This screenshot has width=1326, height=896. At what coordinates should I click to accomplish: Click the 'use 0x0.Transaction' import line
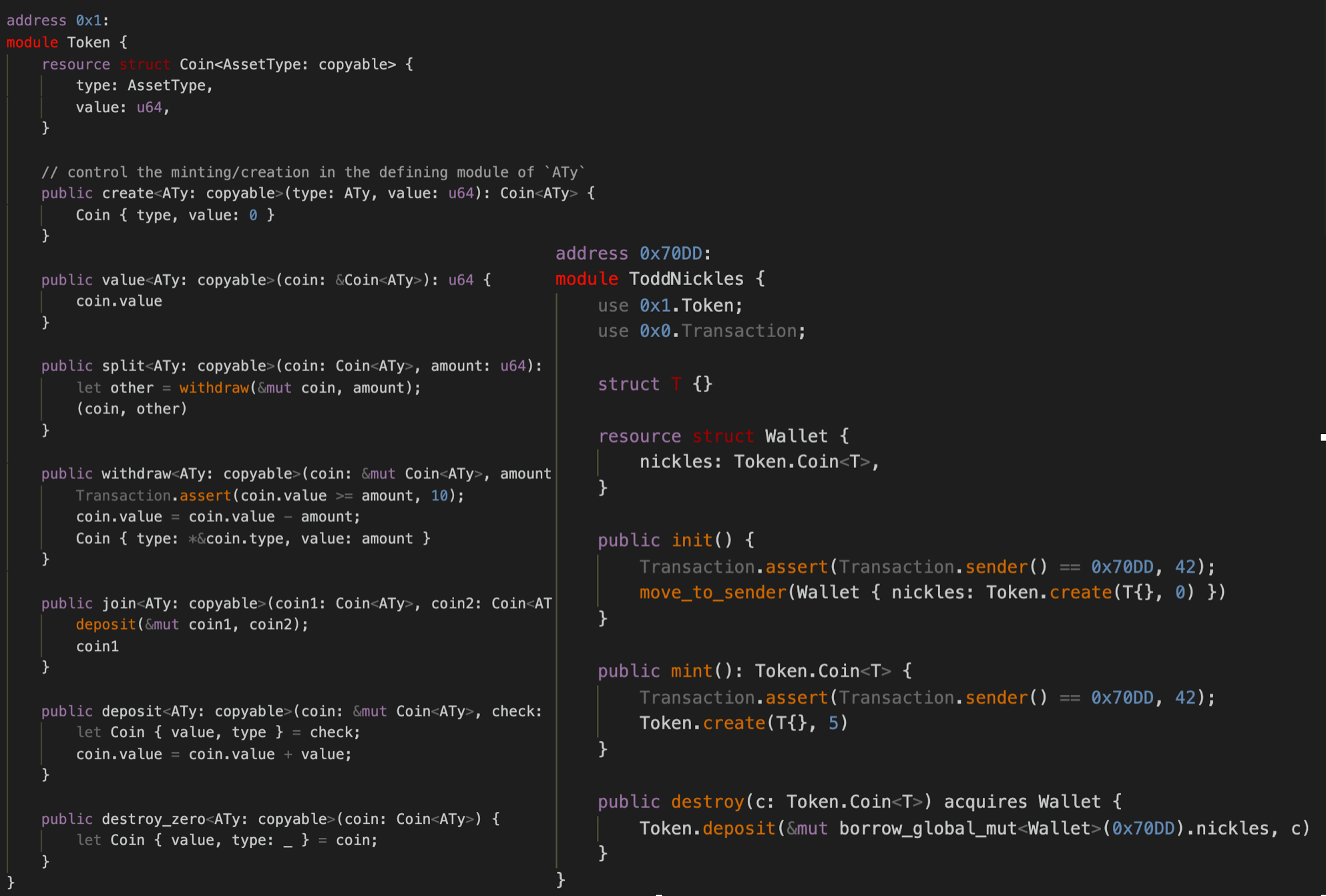click(x=701, y=331)
